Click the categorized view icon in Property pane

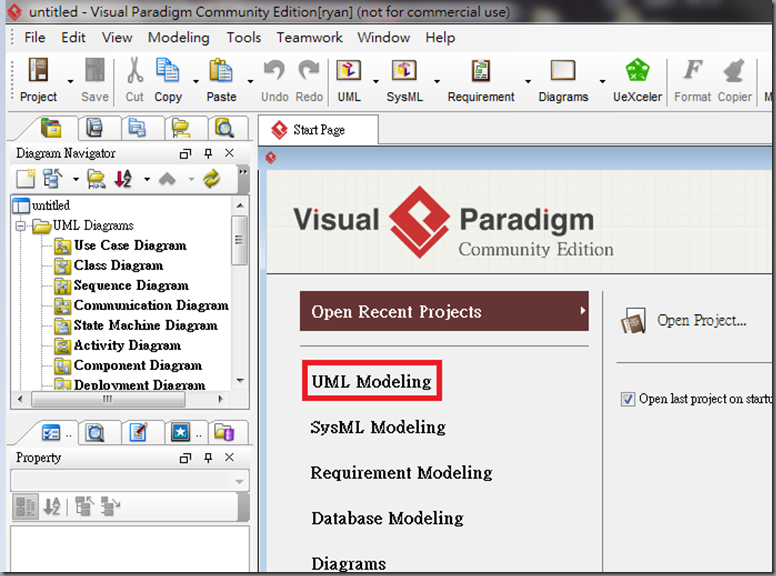25,506
